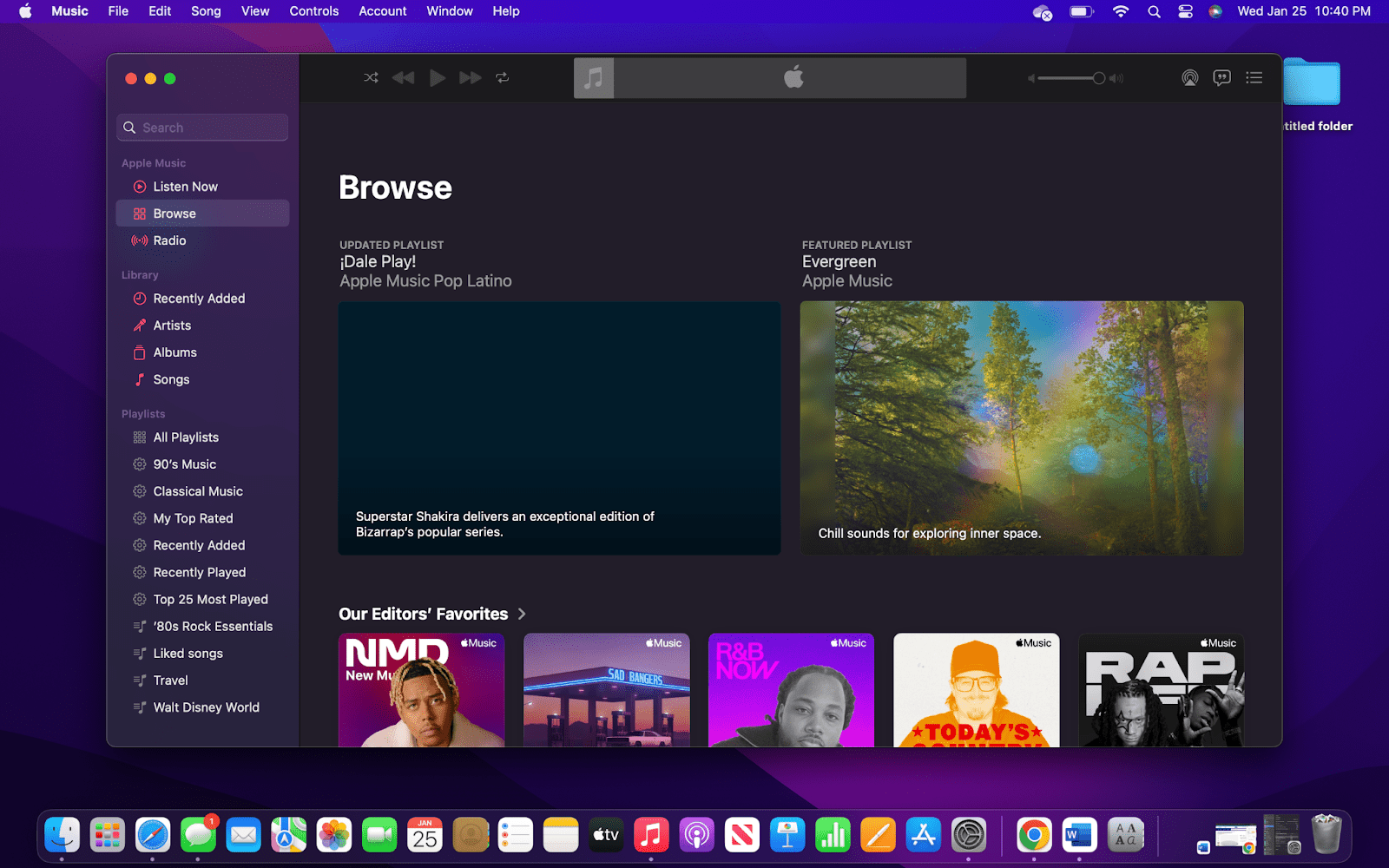
Task: Open Recently Added smart playlist
Action: (x=202, y=545)
